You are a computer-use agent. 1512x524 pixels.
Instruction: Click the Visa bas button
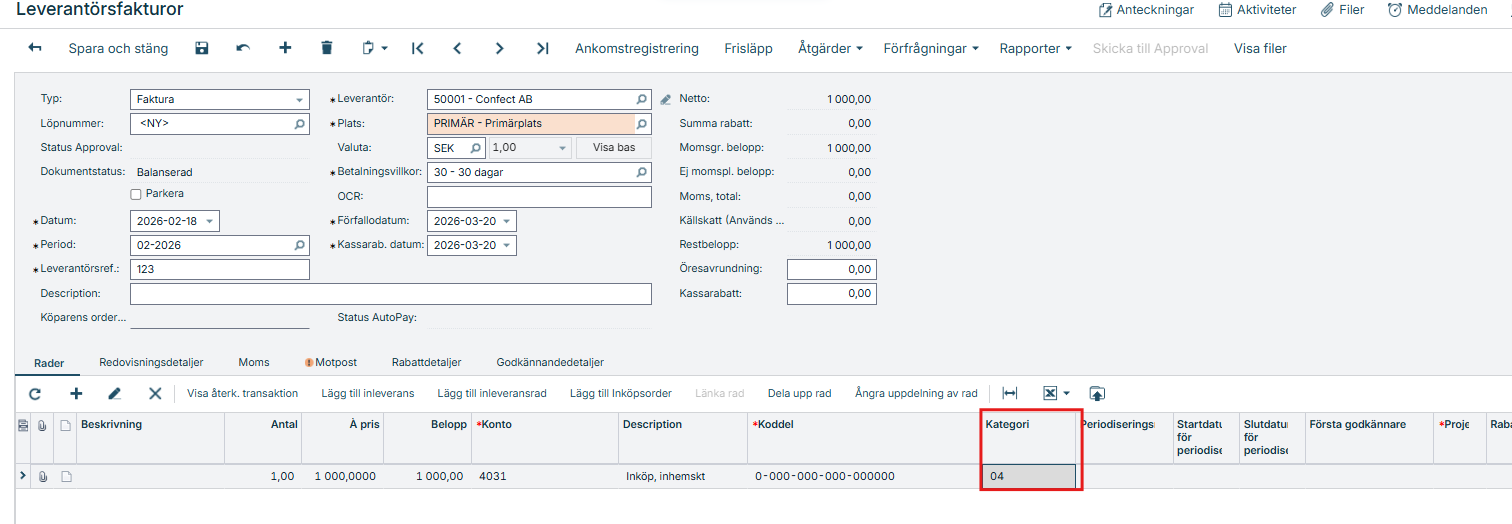(614, 148)
